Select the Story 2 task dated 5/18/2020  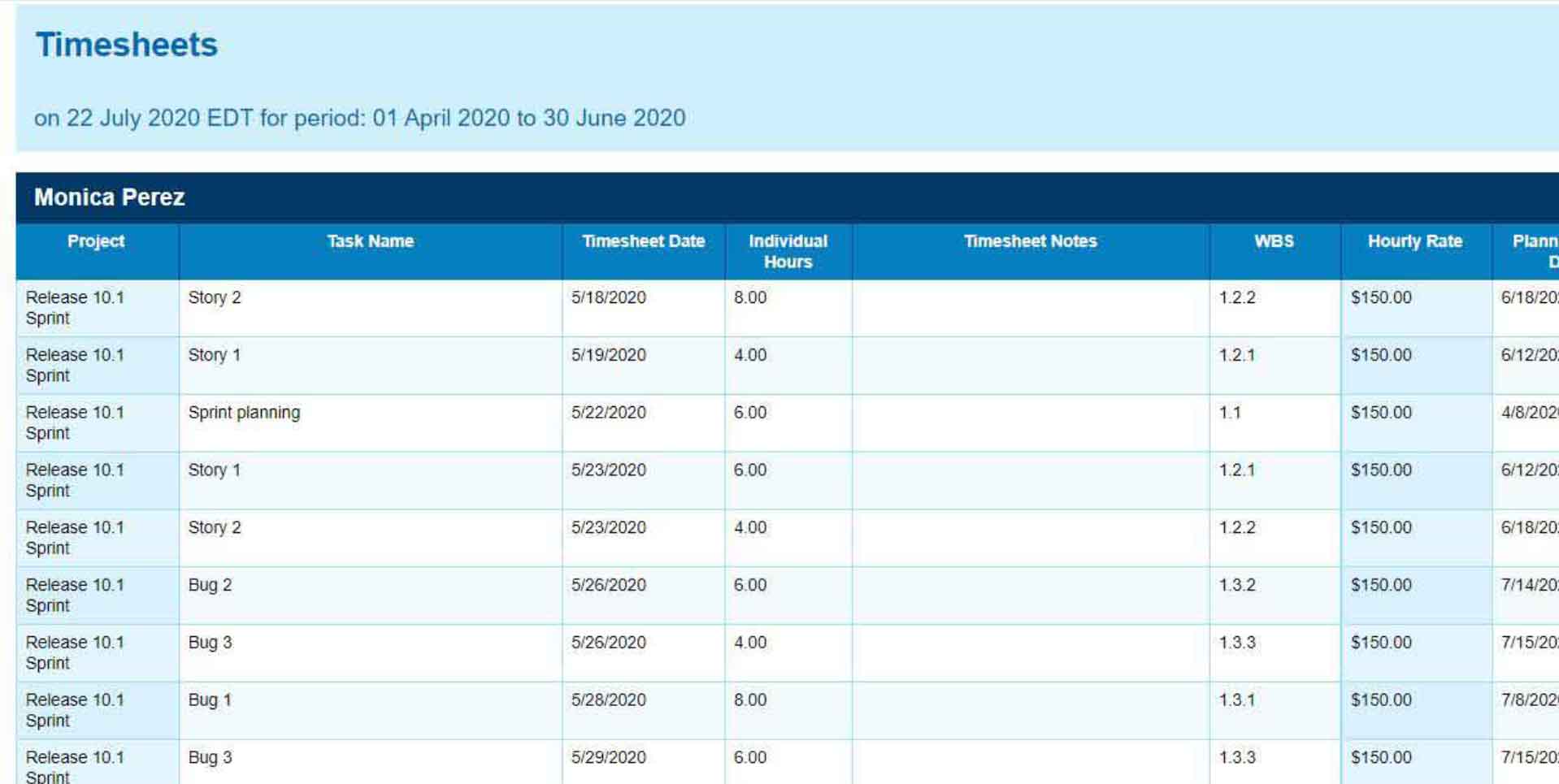click(215, 297)
